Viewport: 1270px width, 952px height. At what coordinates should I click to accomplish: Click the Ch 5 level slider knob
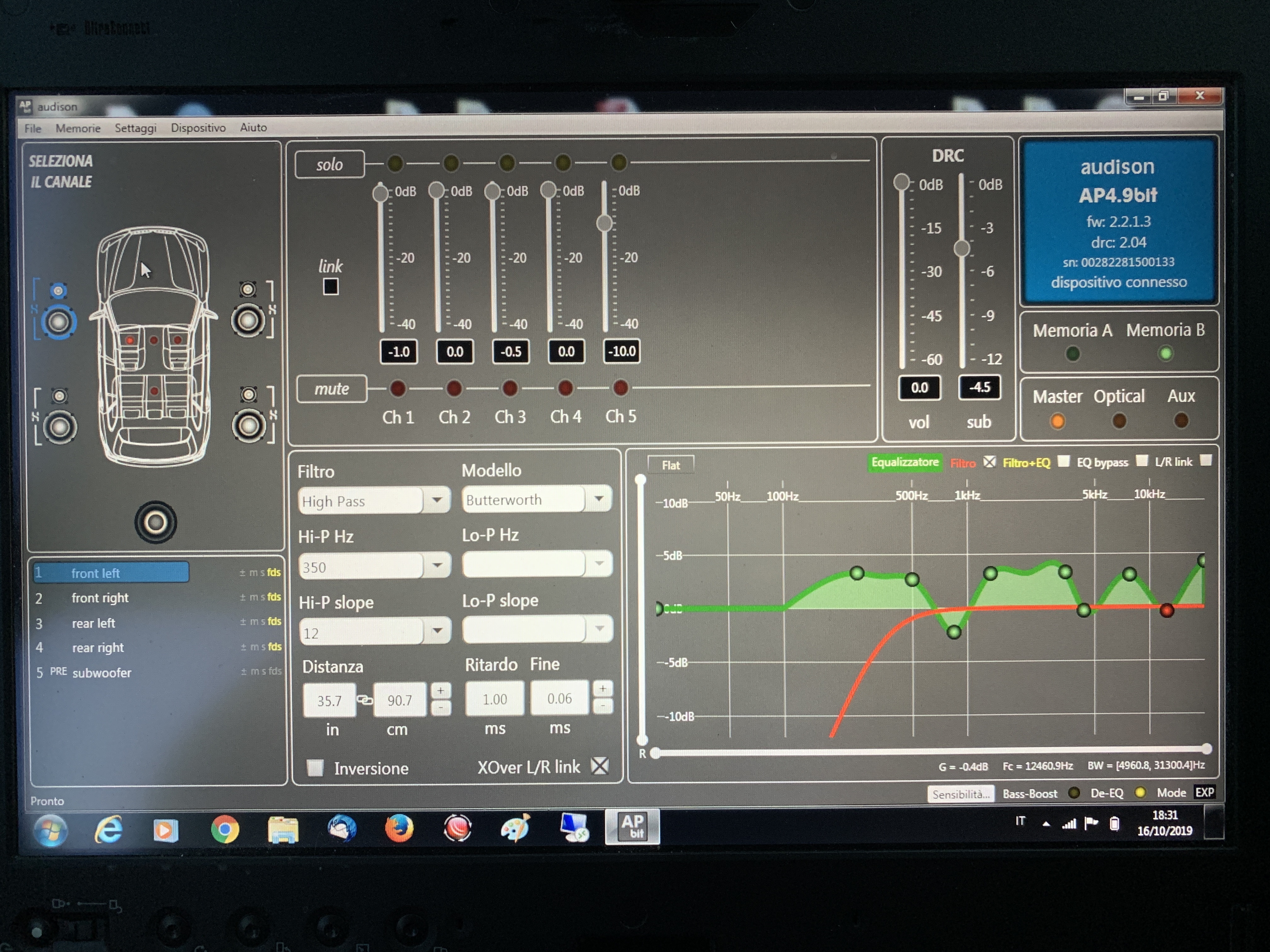click(x=604, y=223)
